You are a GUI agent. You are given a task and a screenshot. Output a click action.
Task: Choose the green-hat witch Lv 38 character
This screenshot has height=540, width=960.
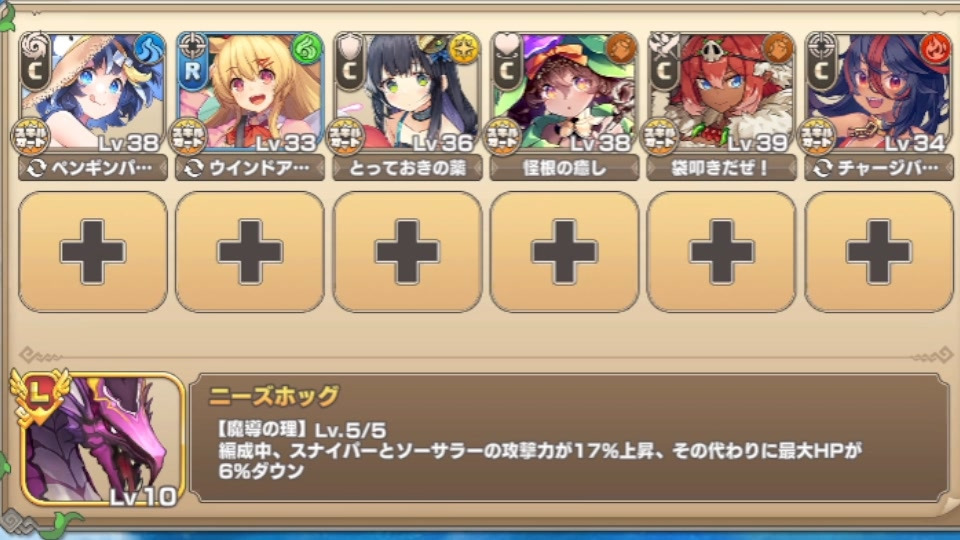pos(564,91)
